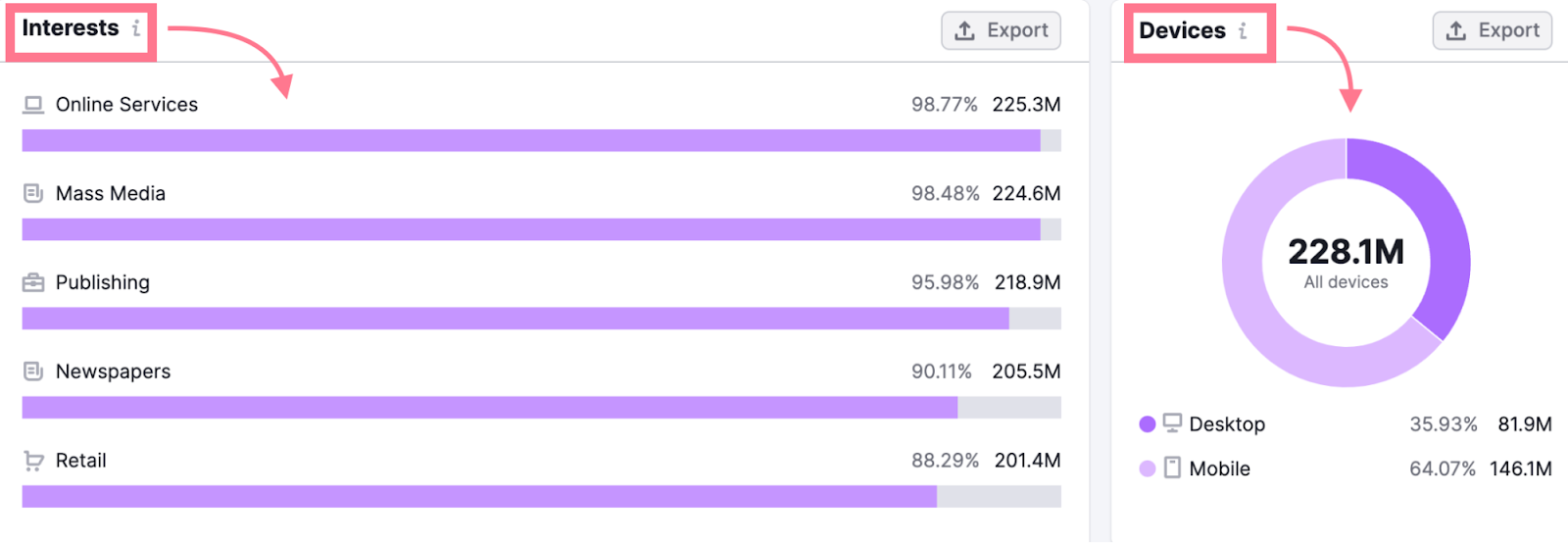The height and width of the screenshot is (543, 1568).
Task: Click the info icon next to Devices
Action: 1243,30
